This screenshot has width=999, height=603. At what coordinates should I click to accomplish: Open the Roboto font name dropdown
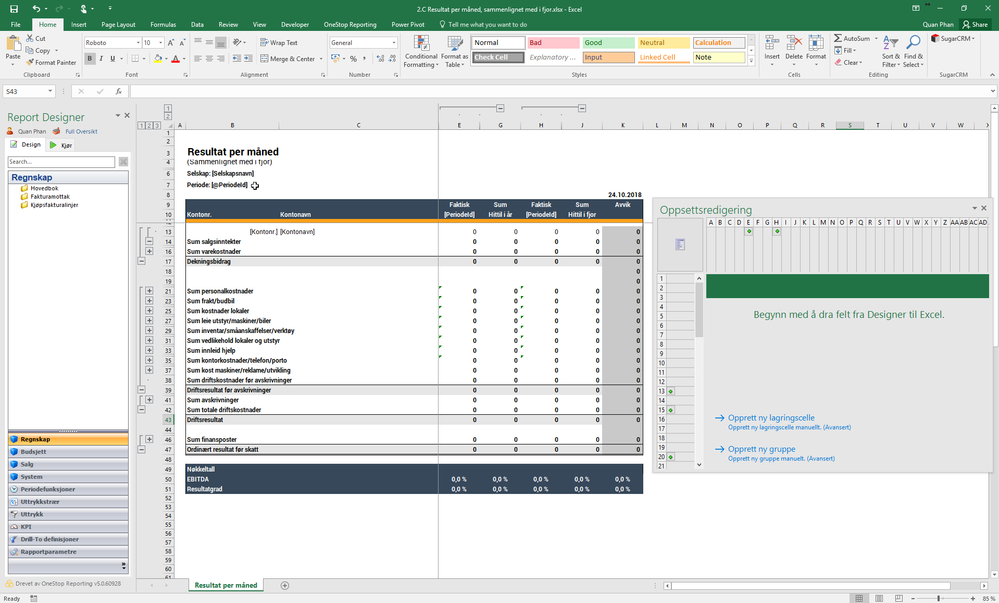138,43
